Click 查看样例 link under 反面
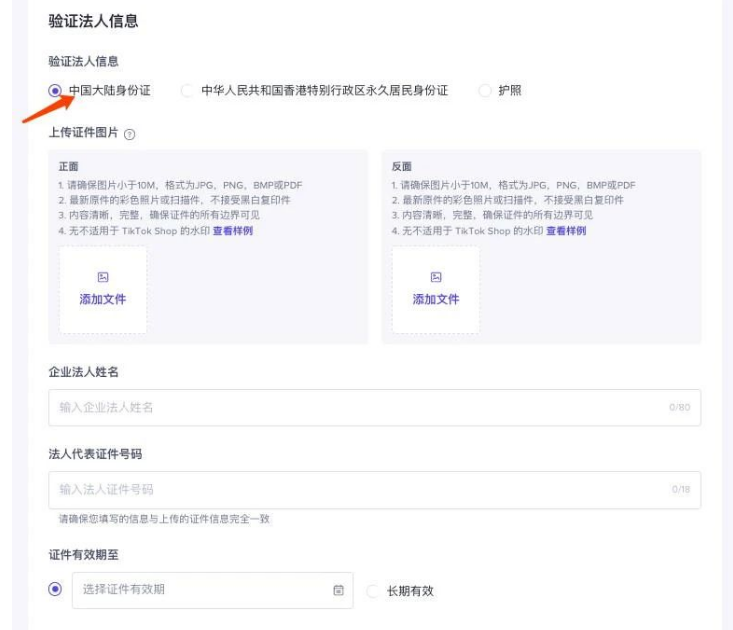This screenshot has height=630, width=733. tap(566, 231)
